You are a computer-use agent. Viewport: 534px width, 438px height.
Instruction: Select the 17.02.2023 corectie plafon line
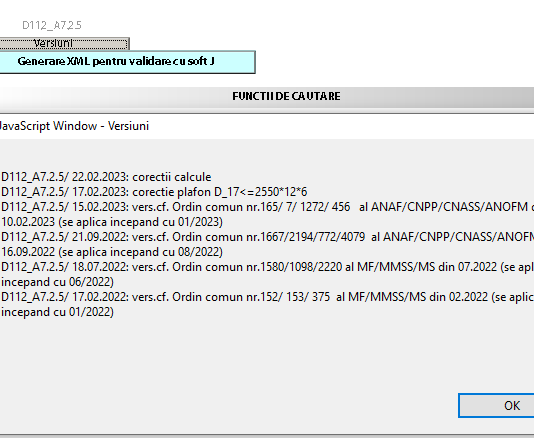tap(154, 192)
